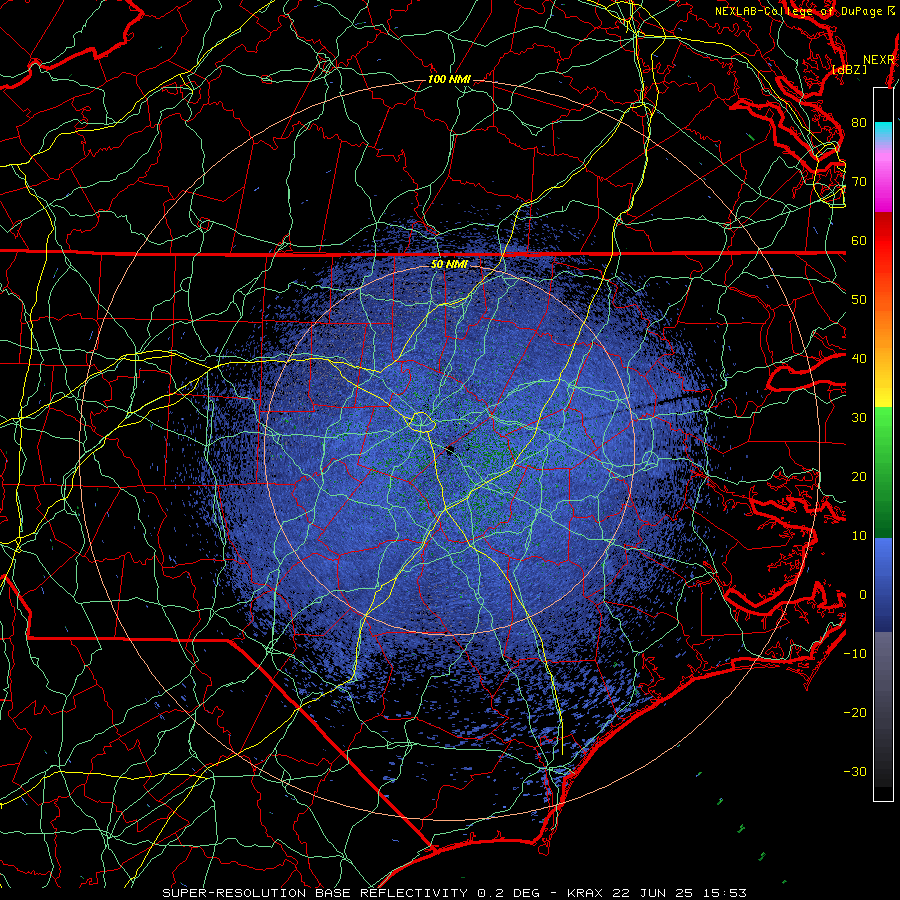This screenshot has height=900, width=900.
Task: Click the "[dBZ]" unit label
Action: 849,70
